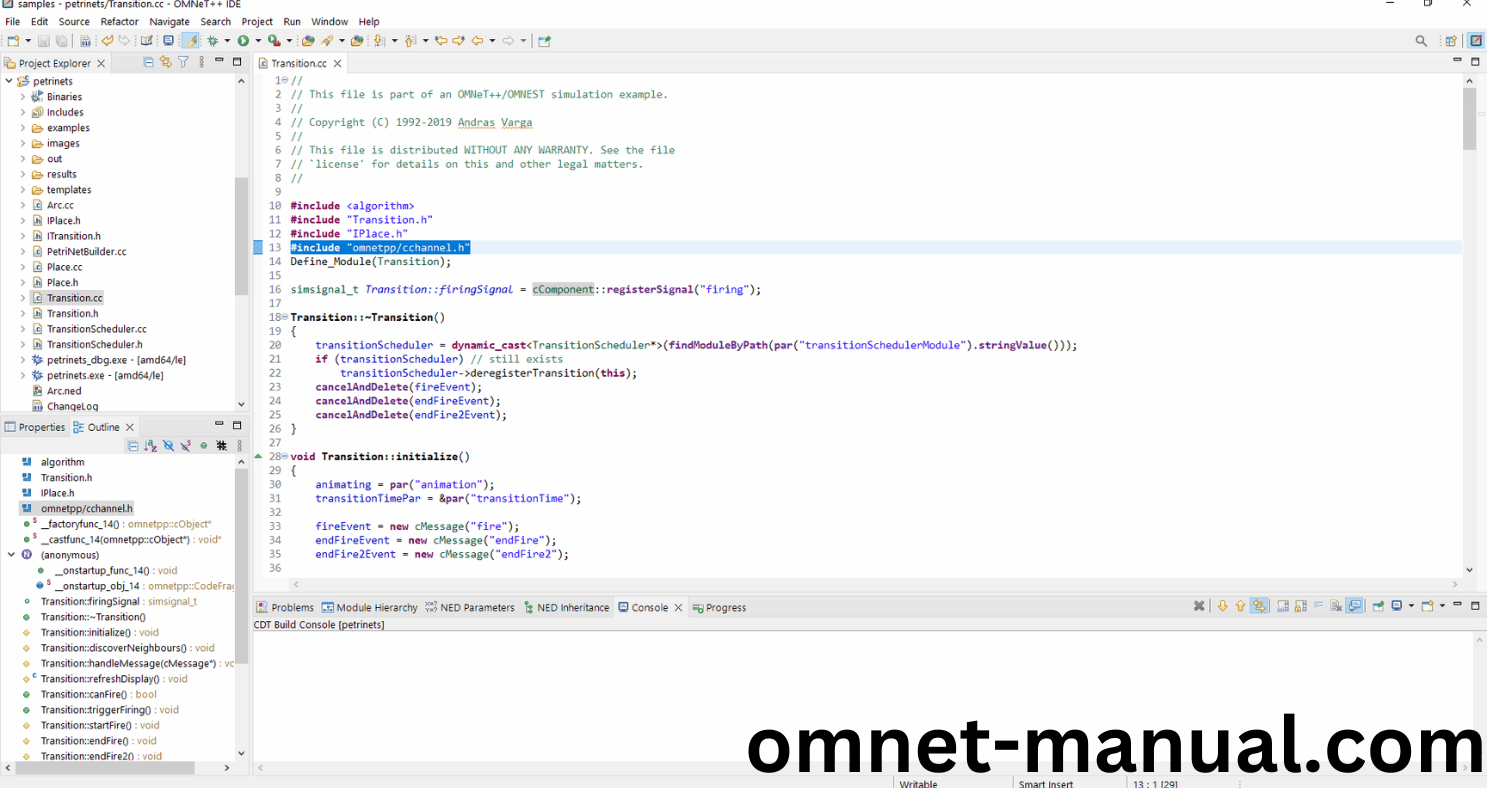Toggle Hide Fields button in Outline toolbar
The image size is (1487, 788).
[168, 446]
